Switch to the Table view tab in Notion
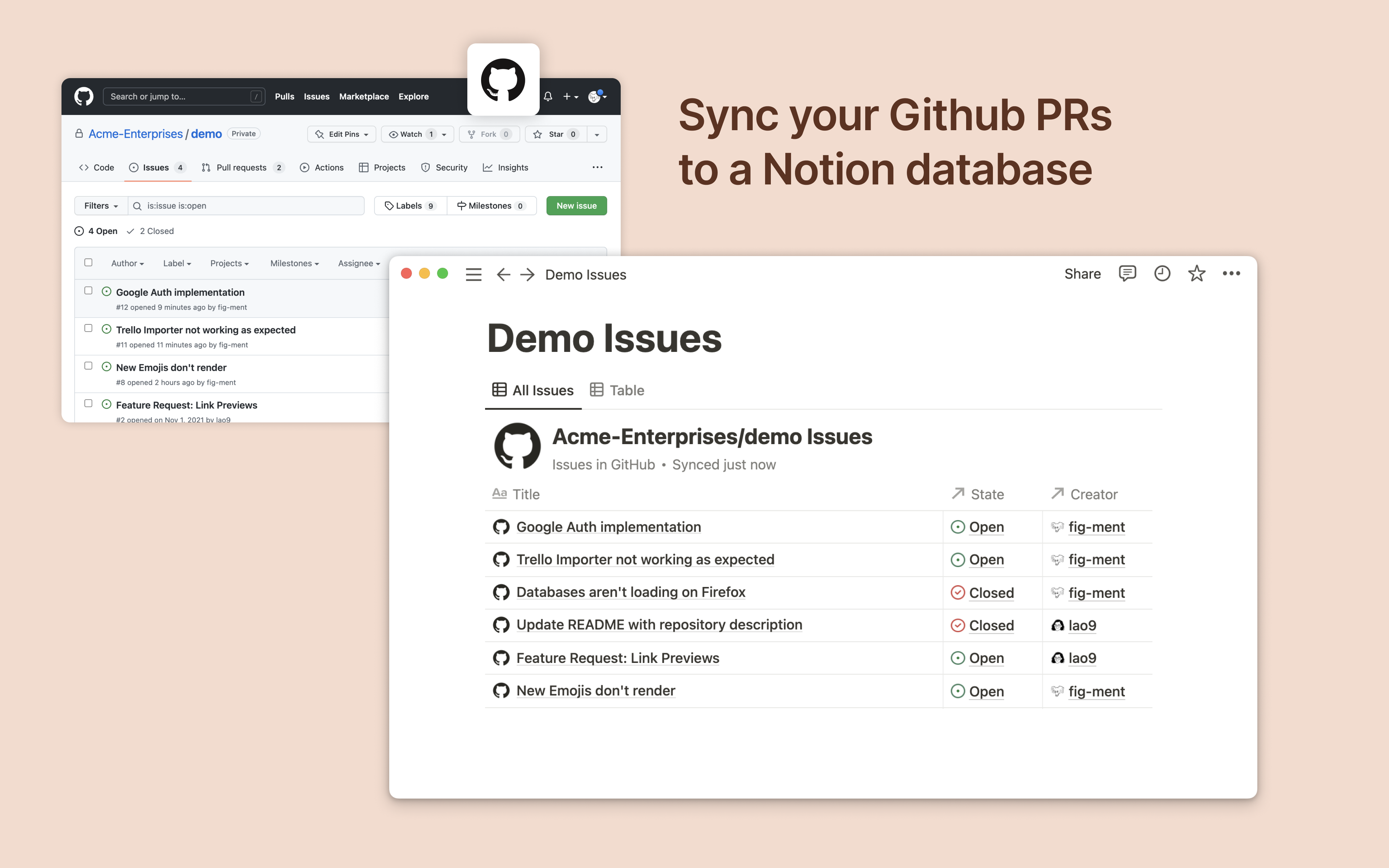 (619, 390)
